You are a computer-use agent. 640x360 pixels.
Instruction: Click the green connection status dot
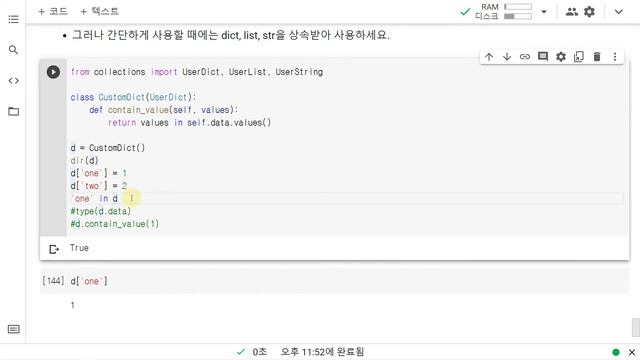616,352
